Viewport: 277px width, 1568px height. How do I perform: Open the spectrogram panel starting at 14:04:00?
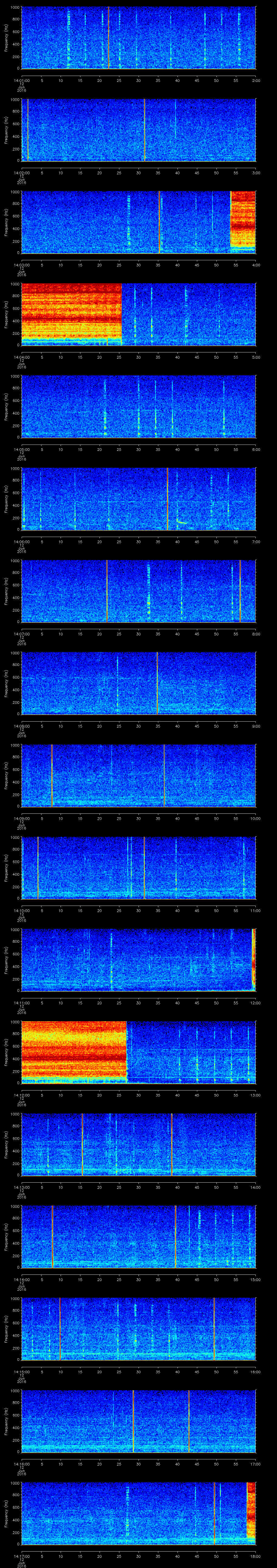[138, 314]
